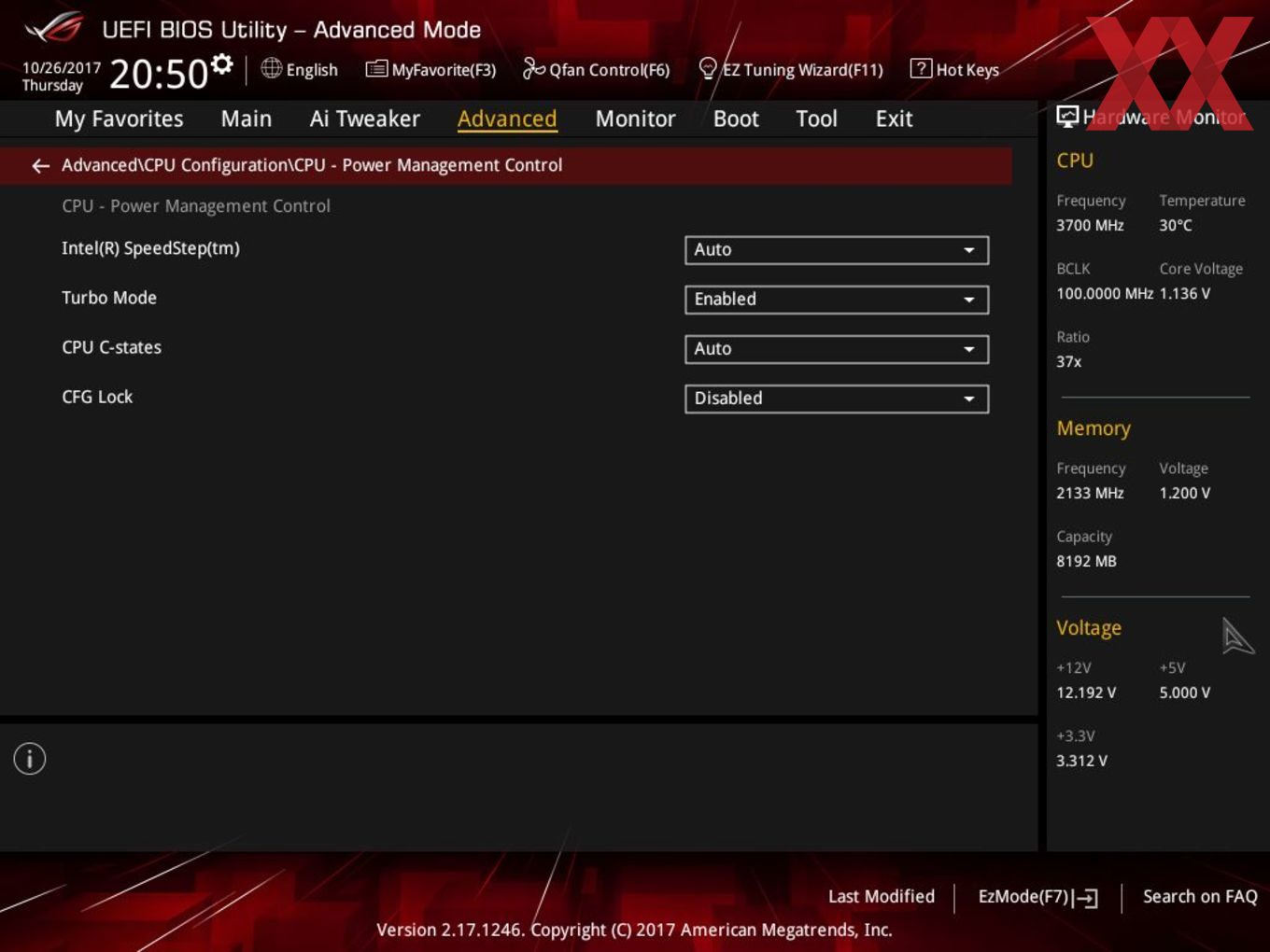Click the Hardware Monitor screen icon
The image size is (1270, 952).
pyautogui.click(x=1067, y=117)
